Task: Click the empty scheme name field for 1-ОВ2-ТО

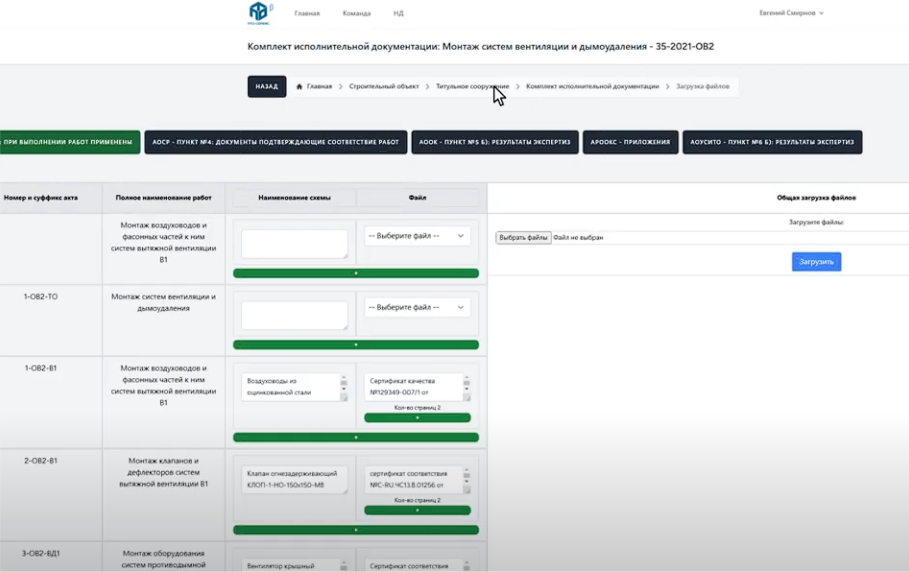Action: 294,314
